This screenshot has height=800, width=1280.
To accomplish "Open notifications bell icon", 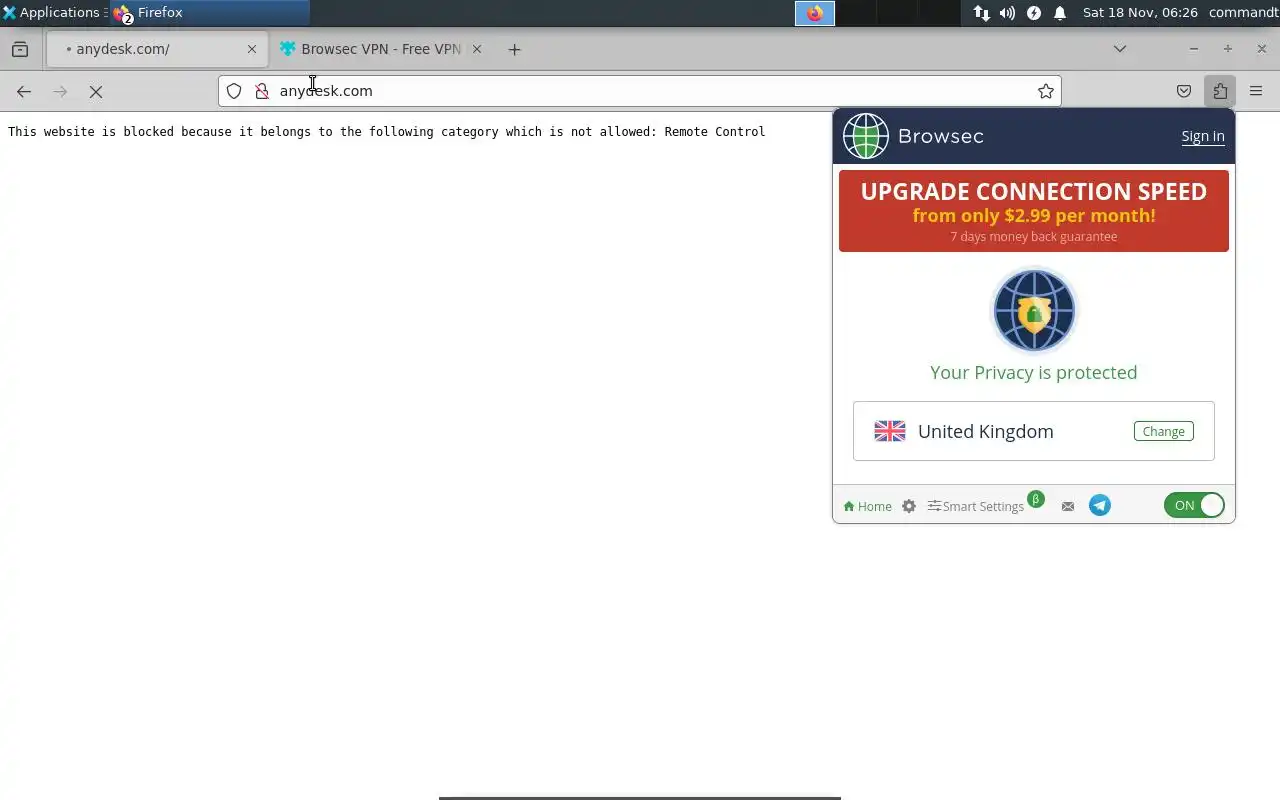I will tap(1060, 13).
